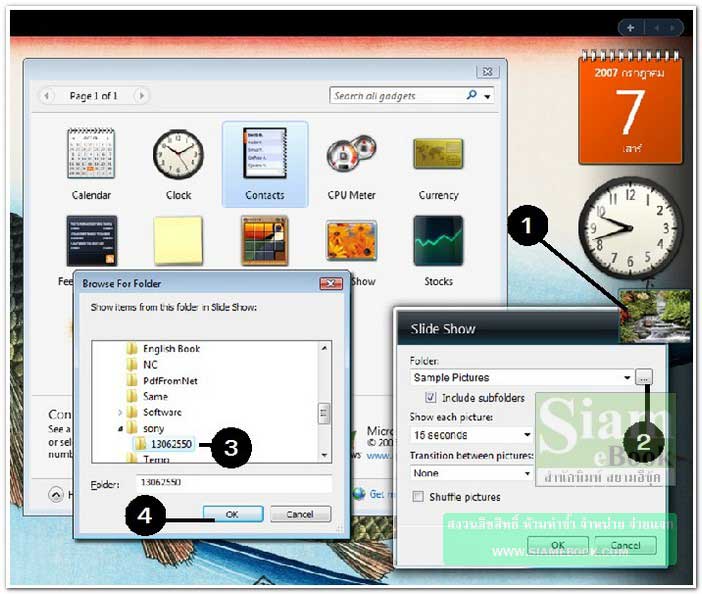Click folder list scrollbar thumb
This screenshot has width=702, height=594.
click(324, 413)
